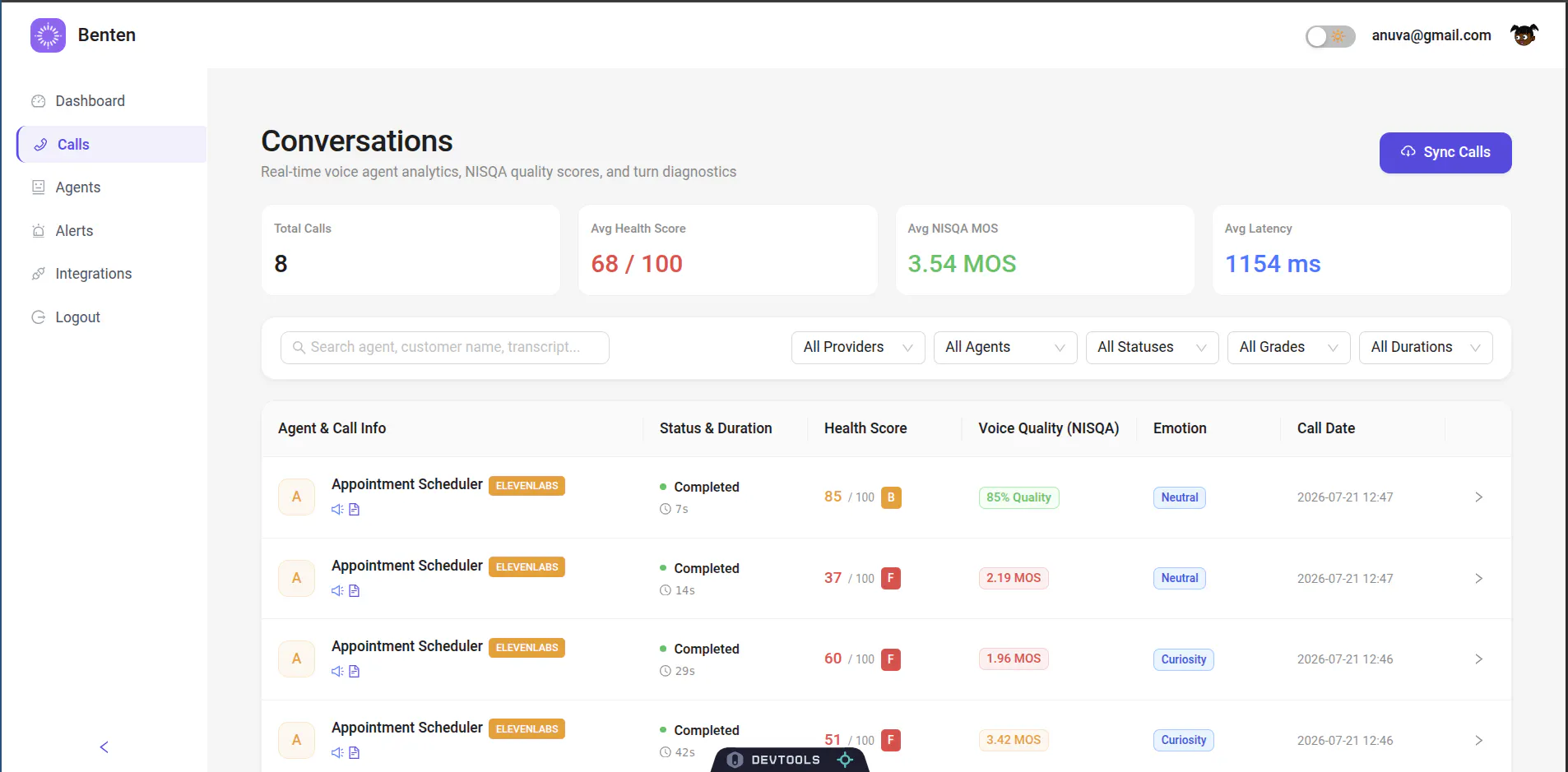The width and height of the screenshot is (1568, 772).
Task: Collapse the sidebar with the chevron
Action: (x=104, y=747)
